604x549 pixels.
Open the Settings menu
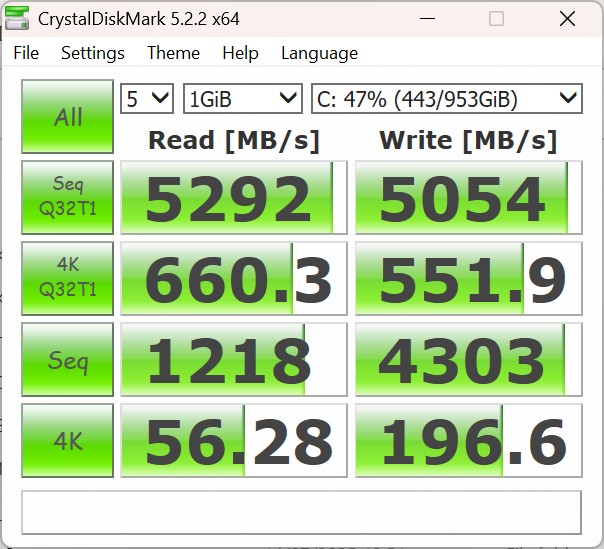(x=93, y=53)
